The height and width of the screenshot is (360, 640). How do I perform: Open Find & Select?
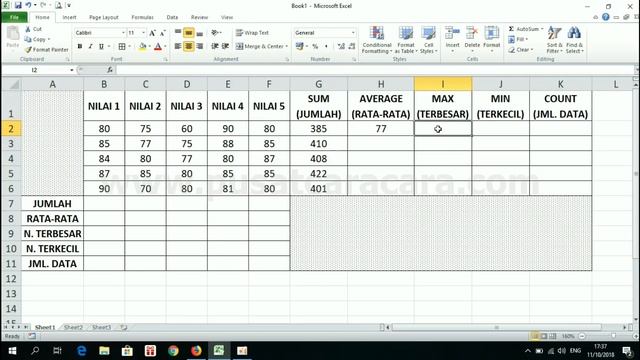(x=574, y=40)
